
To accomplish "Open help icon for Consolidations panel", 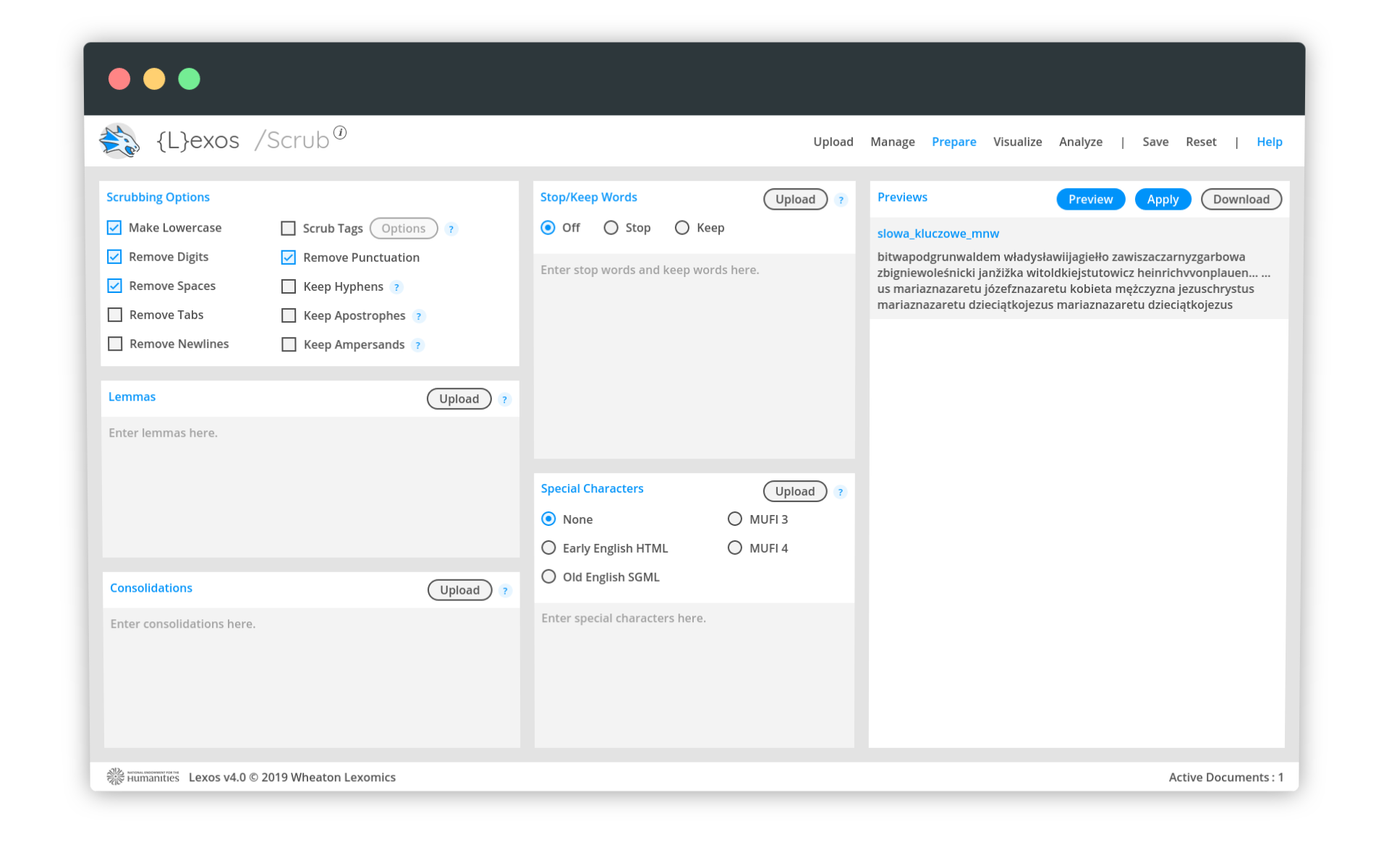I will (506, 591).
